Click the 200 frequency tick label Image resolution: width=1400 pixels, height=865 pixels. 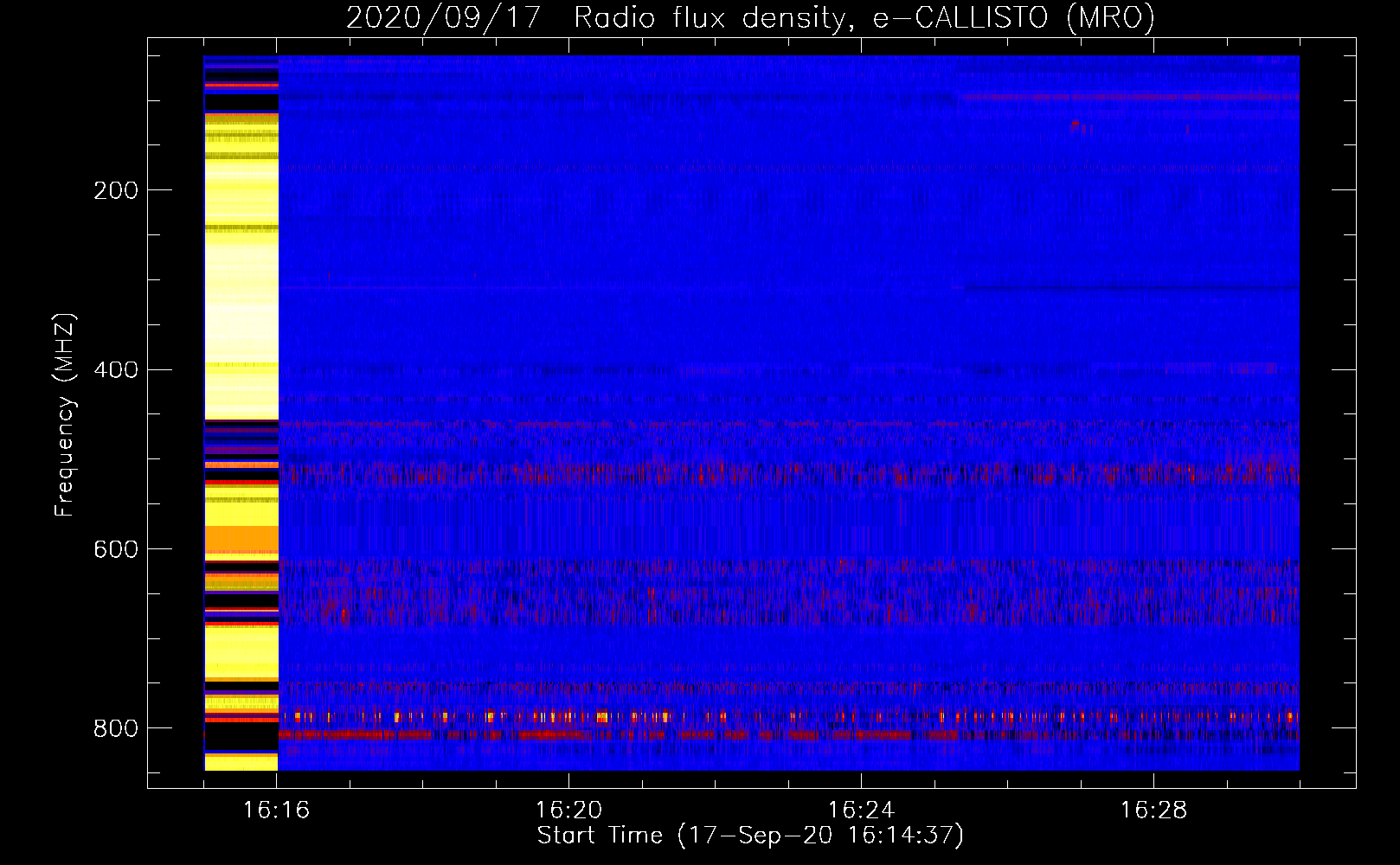click(115, 190)
